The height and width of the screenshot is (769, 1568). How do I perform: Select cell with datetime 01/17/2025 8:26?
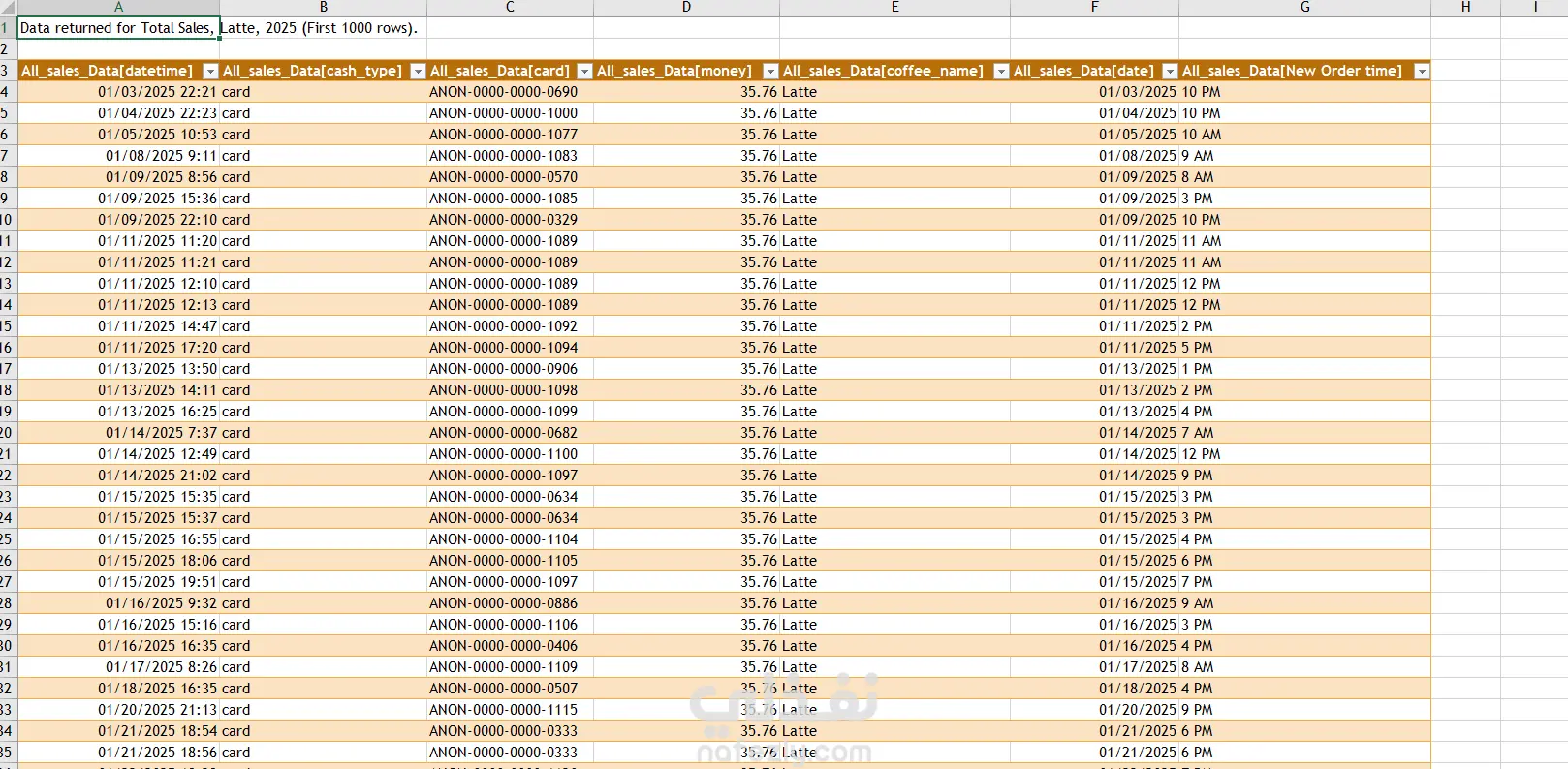(119, 667)
